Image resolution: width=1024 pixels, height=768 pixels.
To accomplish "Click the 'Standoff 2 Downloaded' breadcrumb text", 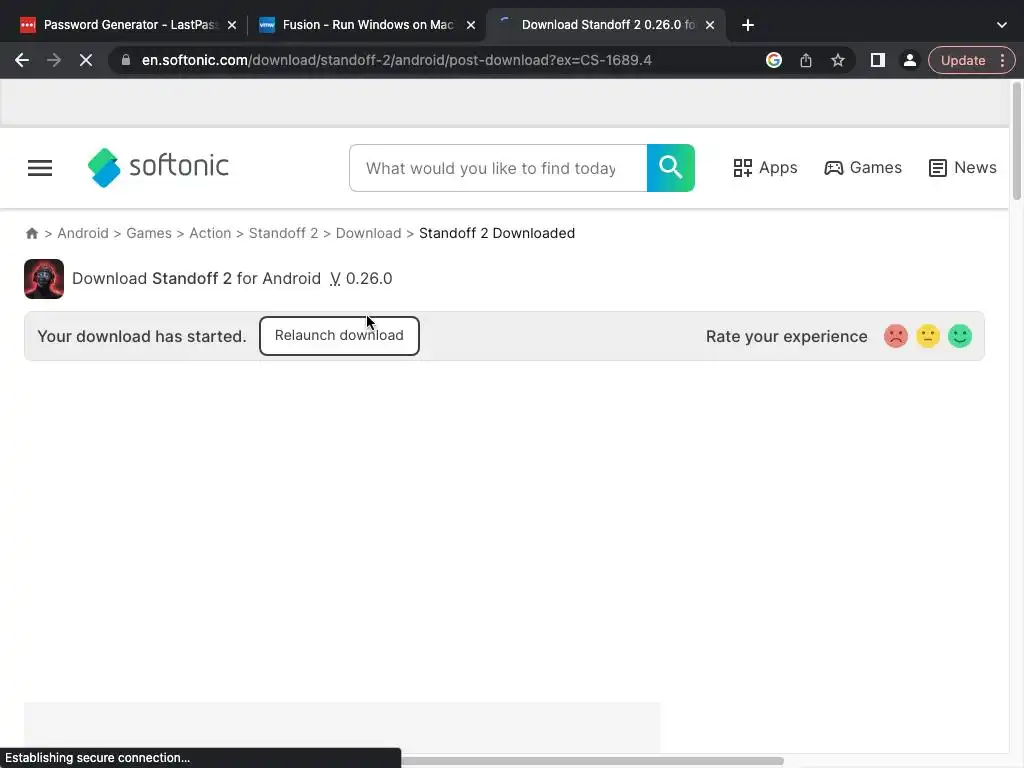I will pyautogui.click(x=497, y=233).
